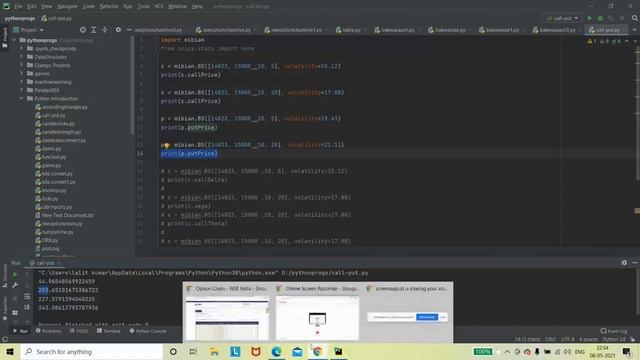The width and height of the screenshot is (640, 360).
Task: Toggle tool window bars icon at bottom-left corner
Action: [x=4, y=339]
